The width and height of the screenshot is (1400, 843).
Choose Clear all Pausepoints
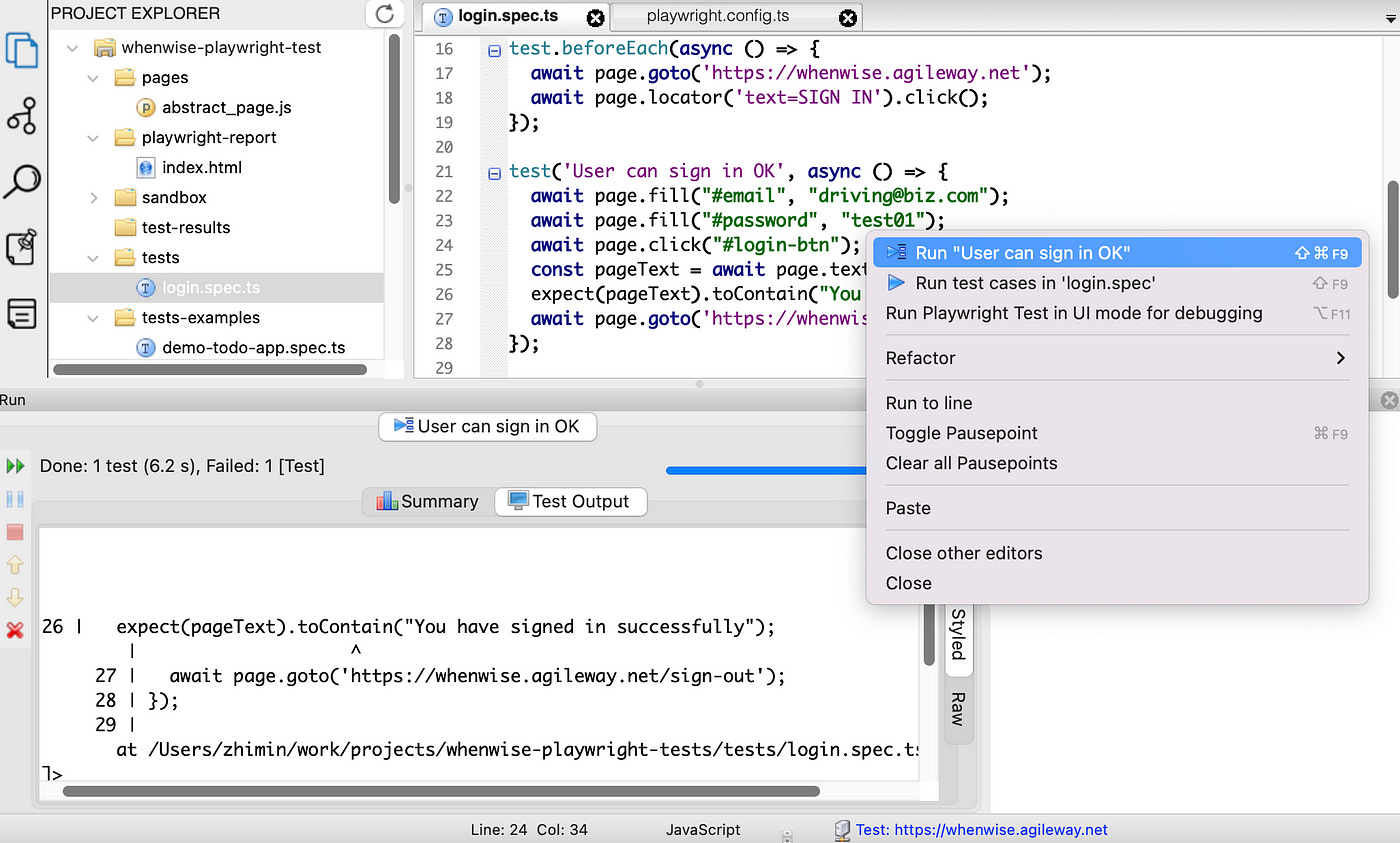[x=1117, y=463]
